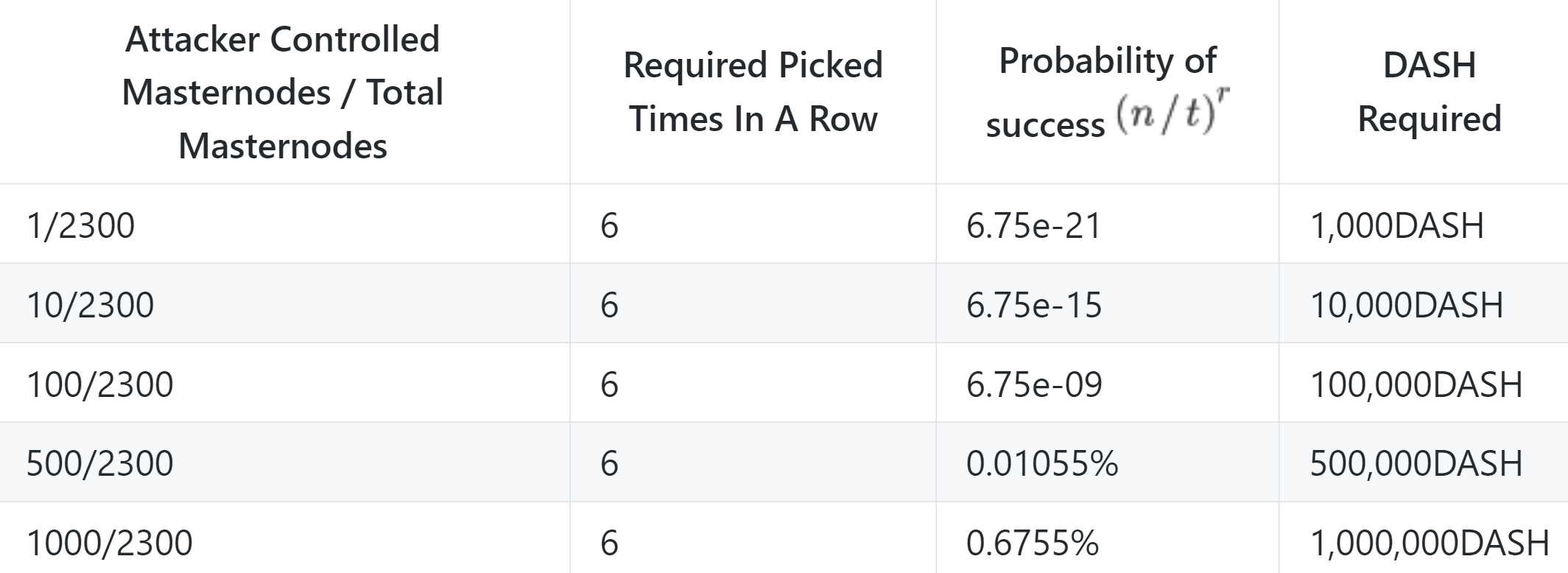Select the 500,000DASH cell

(x=1416, y=463)
